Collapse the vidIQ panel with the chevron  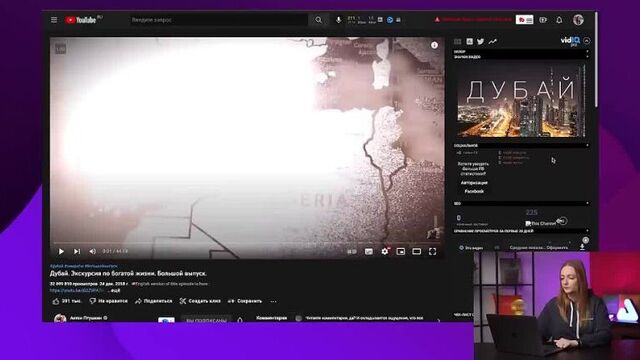[587, 41]
